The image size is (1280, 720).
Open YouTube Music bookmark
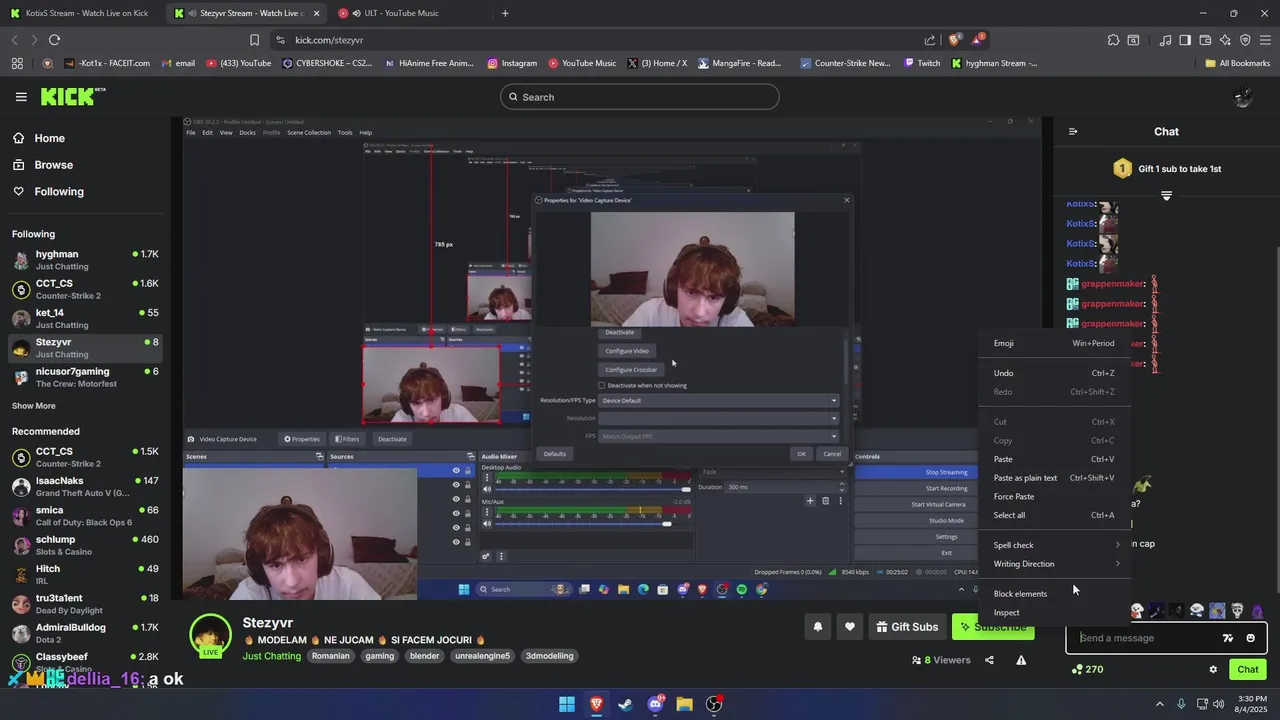[582, 63]
